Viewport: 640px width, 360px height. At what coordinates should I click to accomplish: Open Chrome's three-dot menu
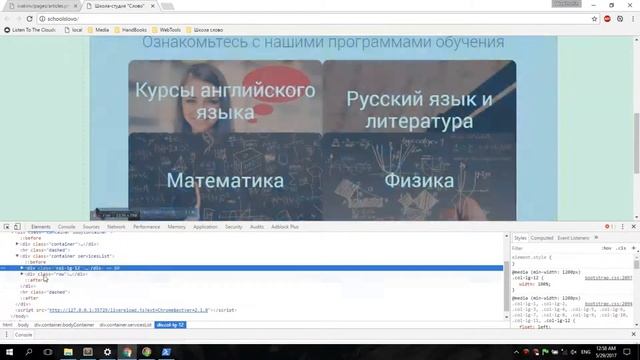click(x=633, y=19)
